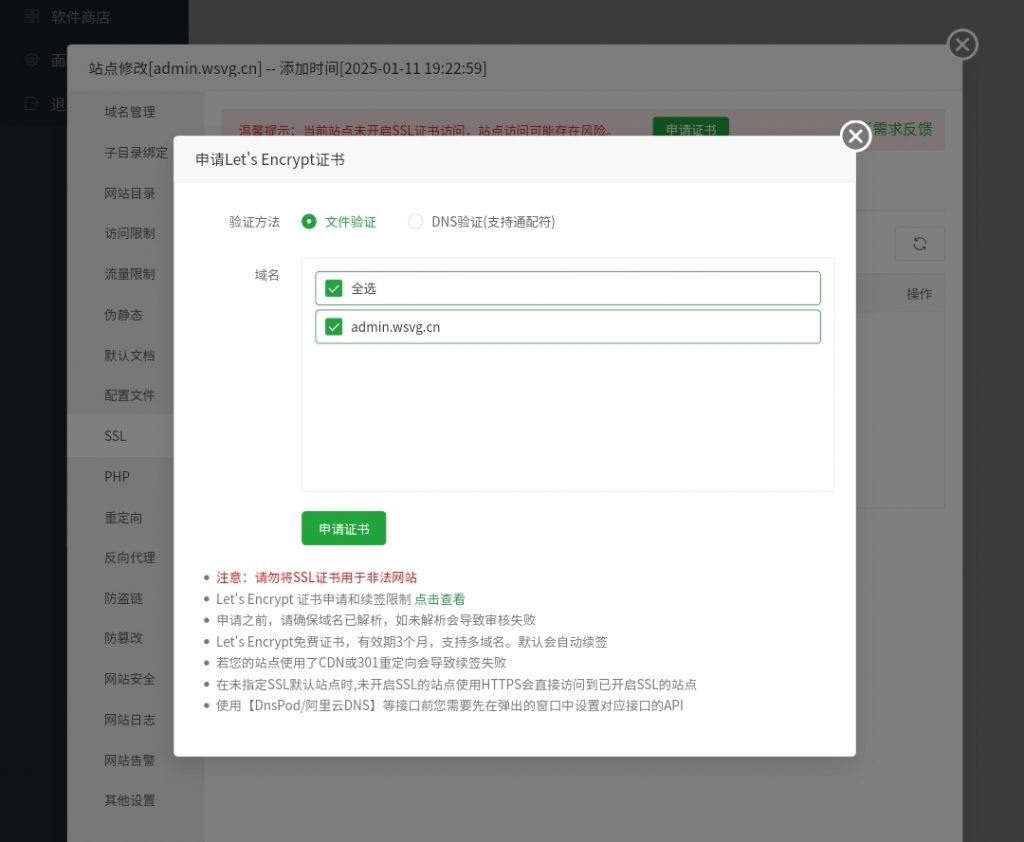Toggle the 全选 checkbox
The width and height of the screenshot is (1024, 842).
pyautogui.click(x=334, y=288)
